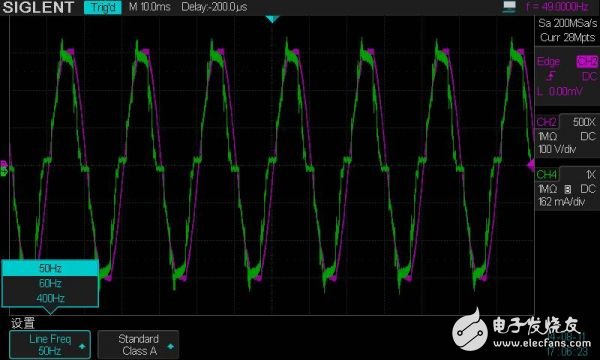Click the bandwidth limit B icon in CH4 panel
This screenshot has height=360, width=600.
tap(567, 189)
